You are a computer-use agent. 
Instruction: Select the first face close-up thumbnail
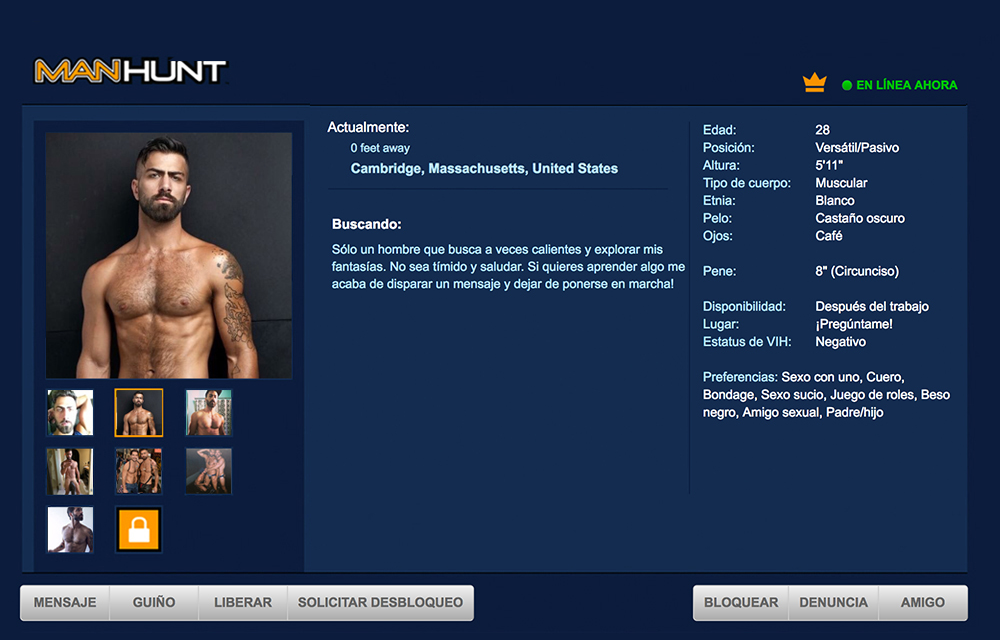point(70,412)
